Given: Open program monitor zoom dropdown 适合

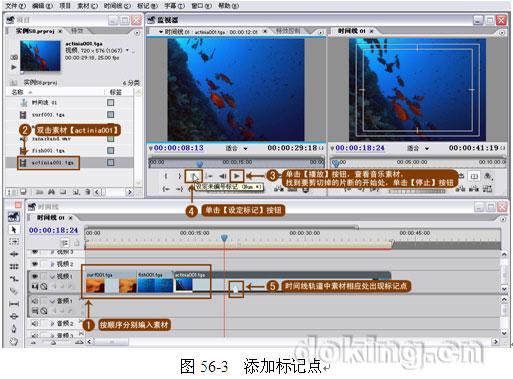Looking at the screenshot, I should pyautogui.click(x=418, y=148).
